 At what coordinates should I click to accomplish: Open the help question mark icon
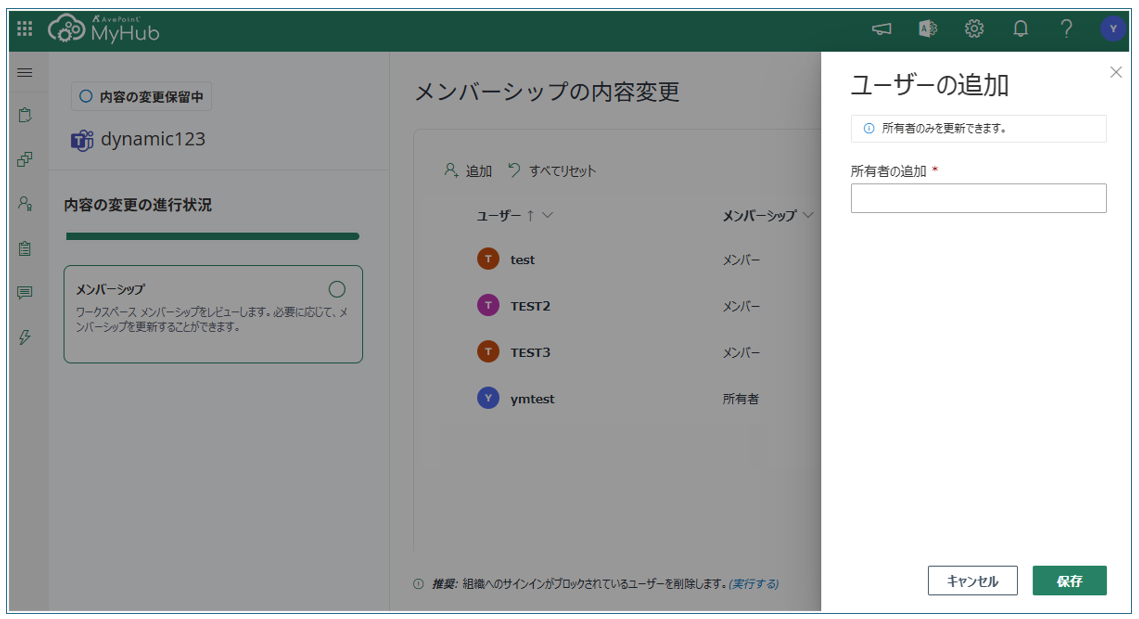tap(1066, 28)
